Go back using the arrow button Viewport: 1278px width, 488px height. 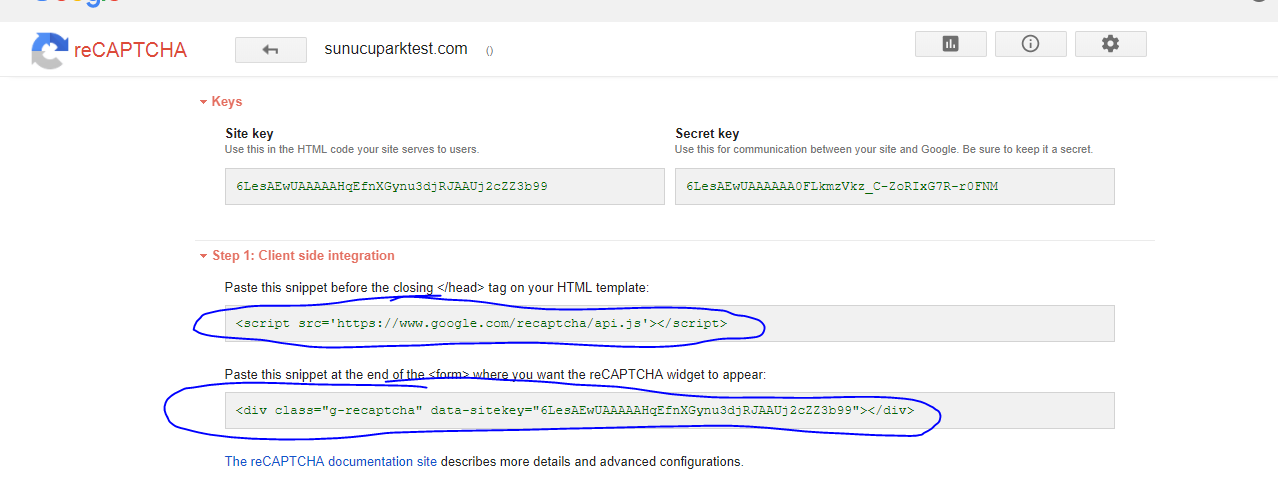coord(270,50)
